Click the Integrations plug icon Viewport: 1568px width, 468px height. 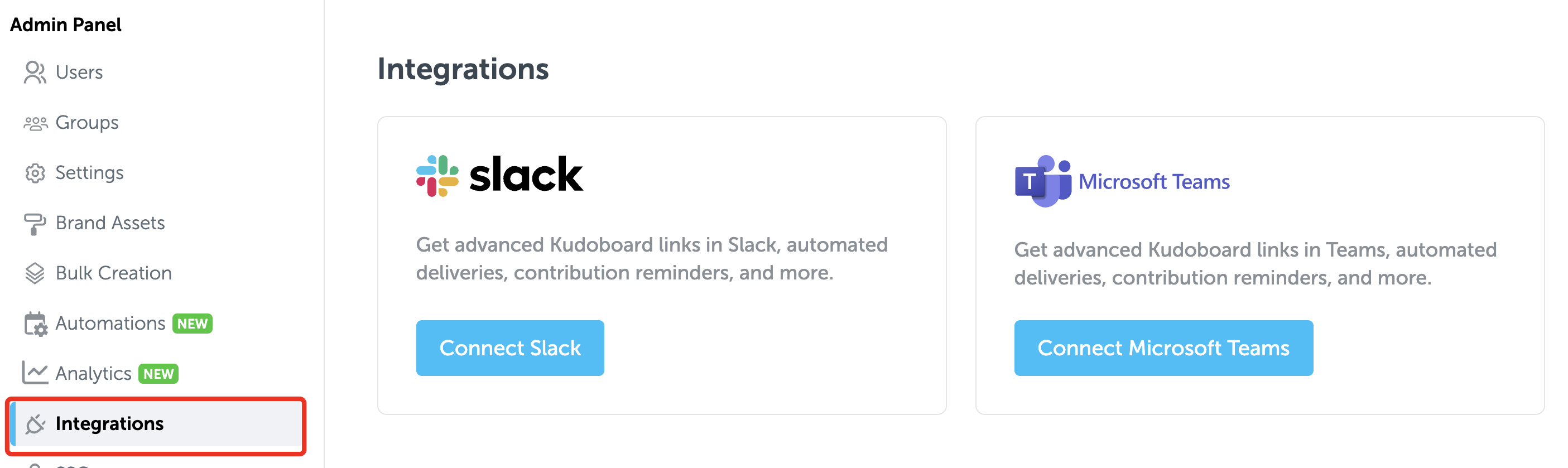coord(35,424)
